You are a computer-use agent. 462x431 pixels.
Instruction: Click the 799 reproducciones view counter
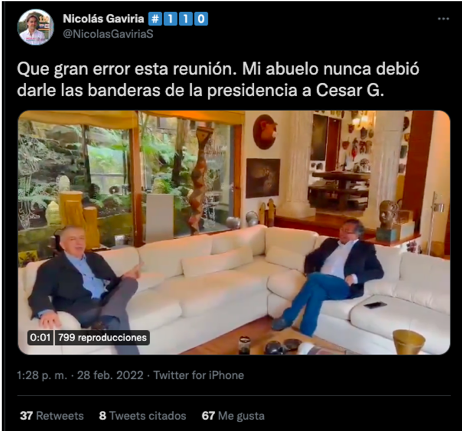(x=102, y=338)
